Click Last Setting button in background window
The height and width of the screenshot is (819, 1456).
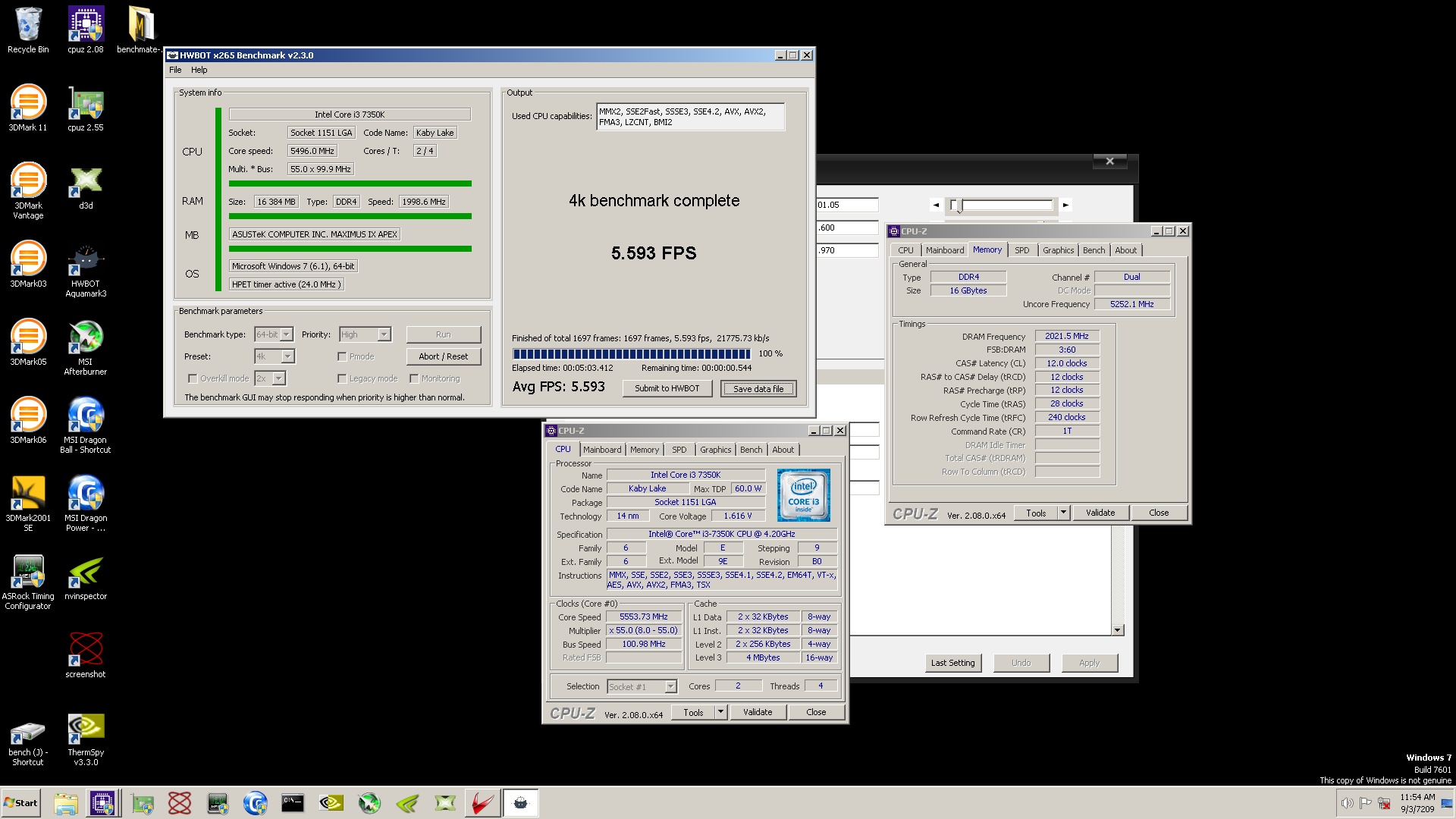tap(953, 663)
